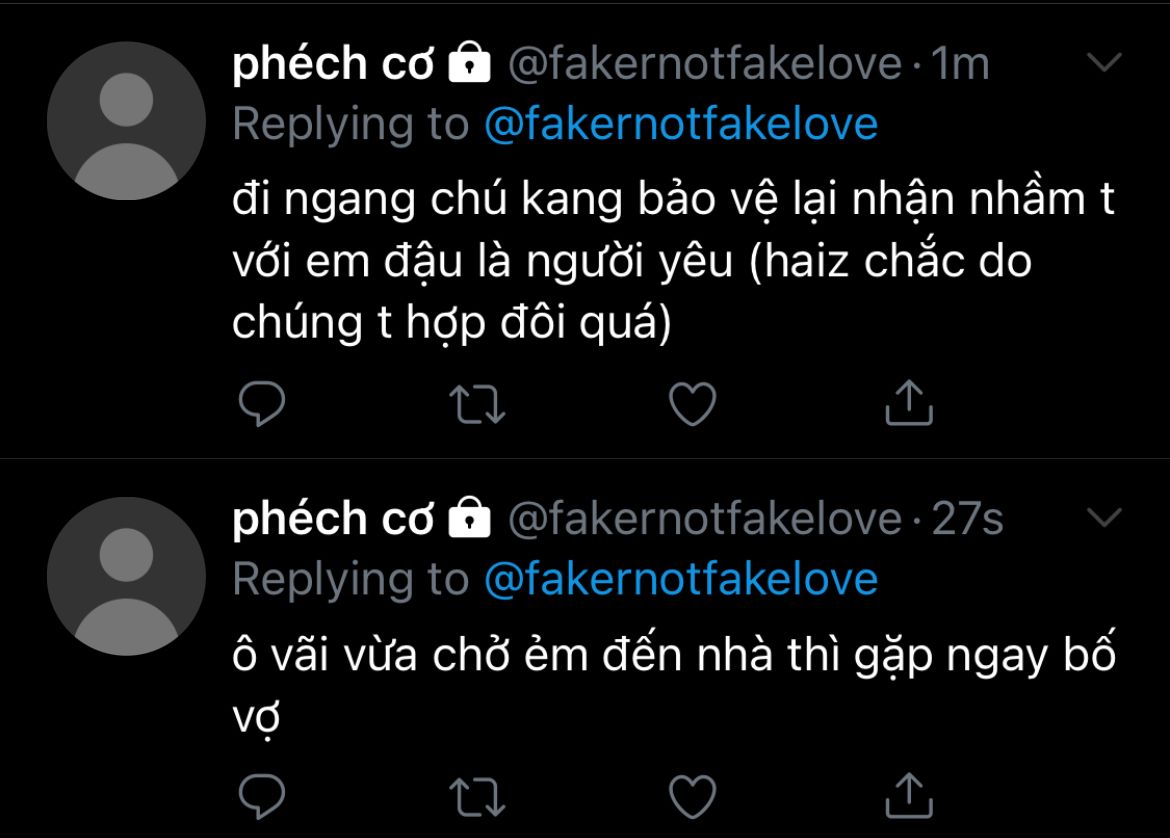Open the 27s timestamp of second tweet
The image size is (1170, 838).
967,519
